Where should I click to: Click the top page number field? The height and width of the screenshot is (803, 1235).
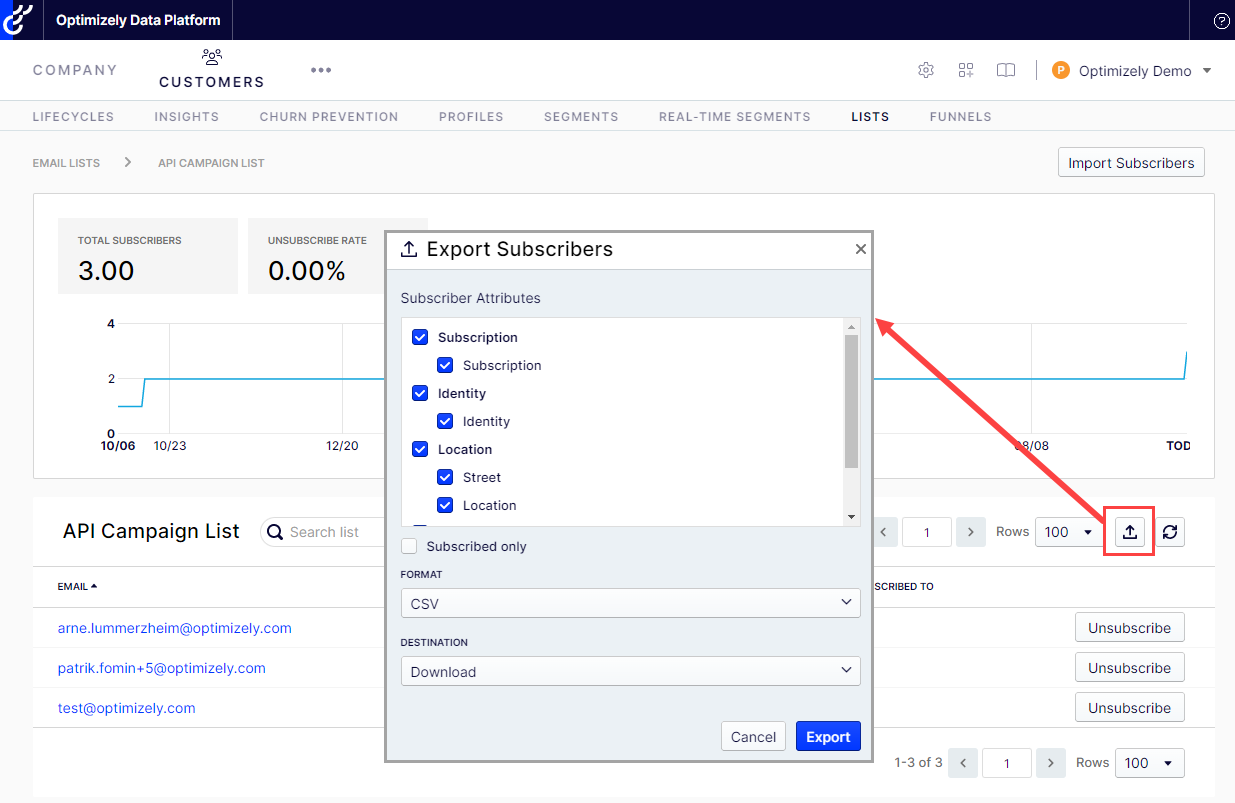[926, 532]
